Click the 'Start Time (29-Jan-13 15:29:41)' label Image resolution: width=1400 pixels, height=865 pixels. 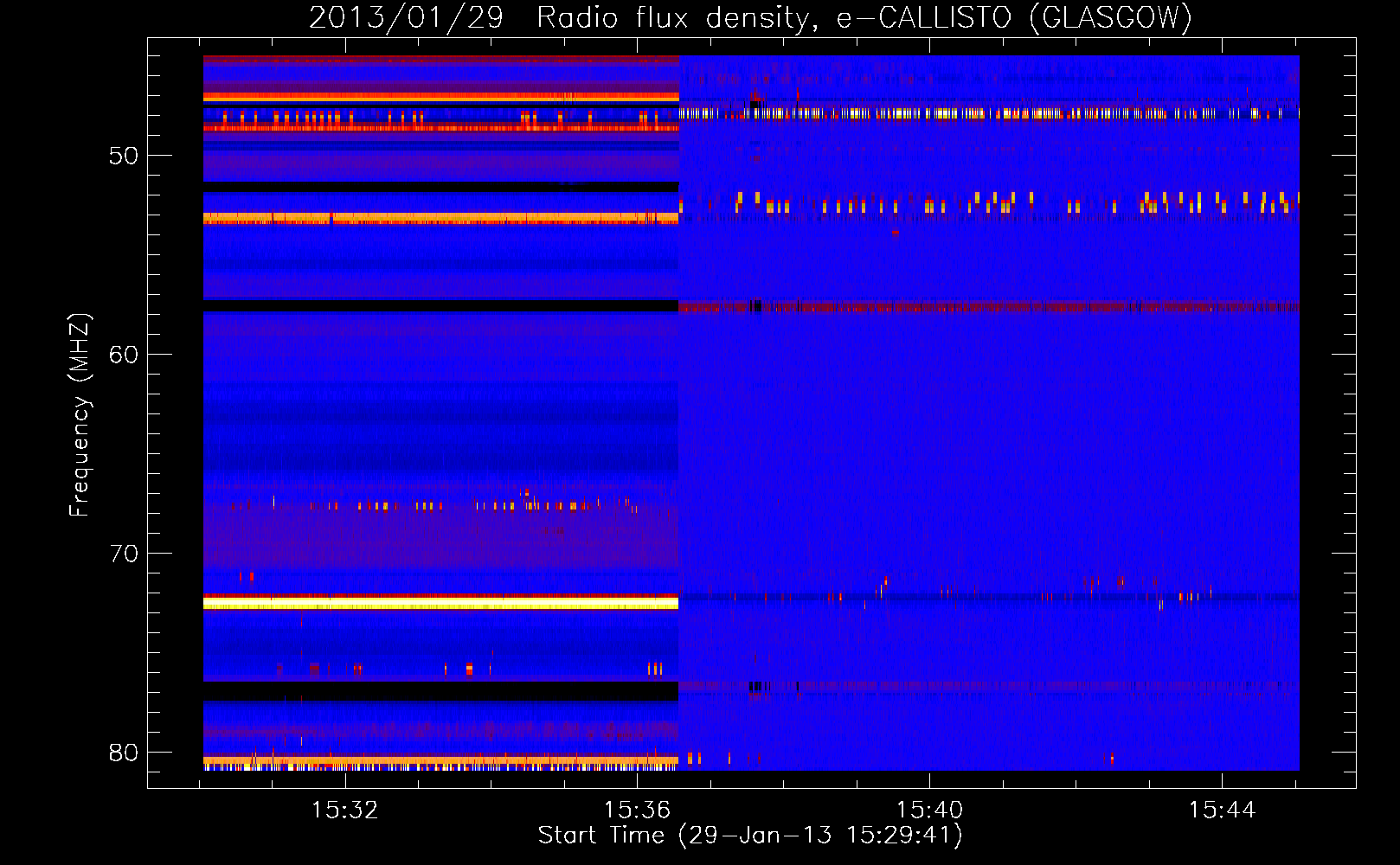click(750, 836)
